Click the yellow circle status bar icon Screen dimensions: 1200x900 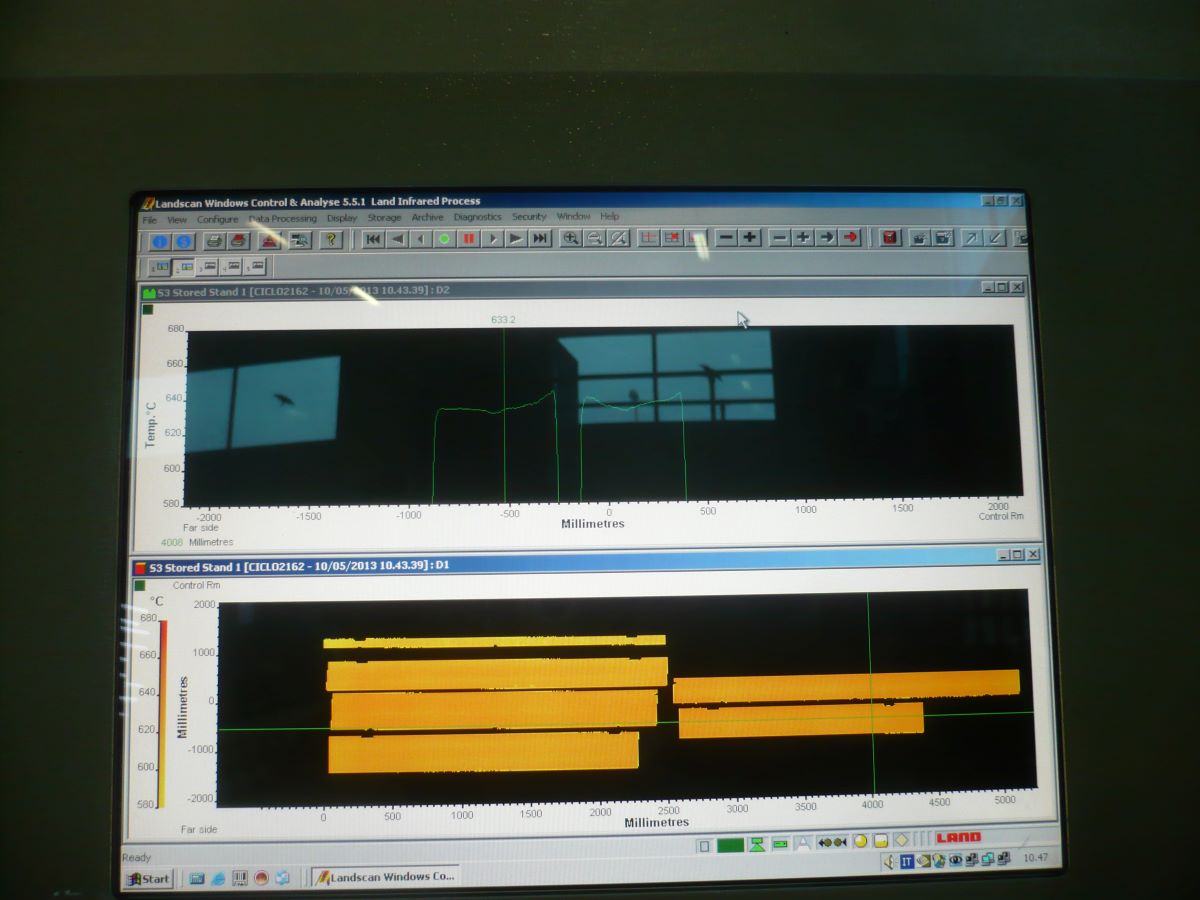(860, 841)
